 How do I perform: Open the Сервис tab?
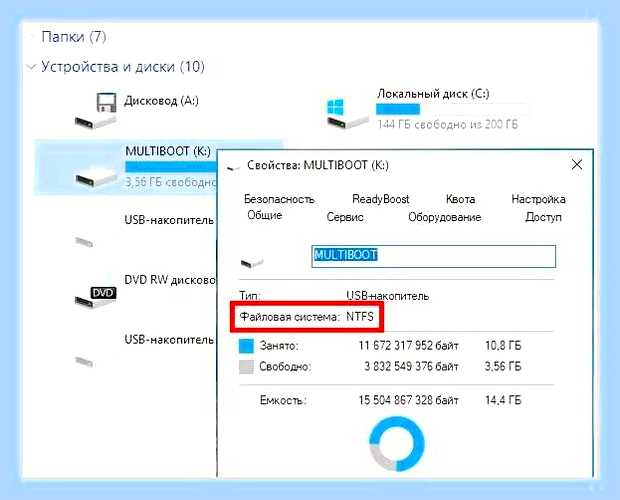[x=345, y=217]
